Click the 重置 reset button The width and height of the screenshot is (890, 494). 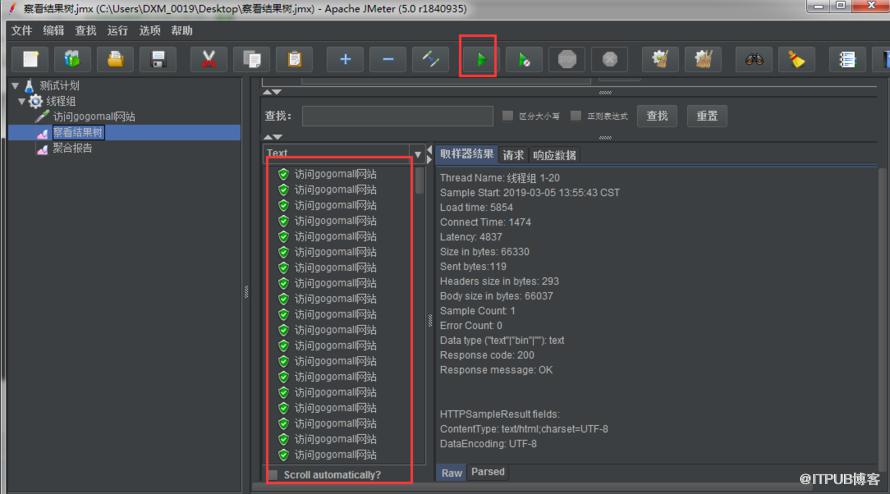(707, 116)
